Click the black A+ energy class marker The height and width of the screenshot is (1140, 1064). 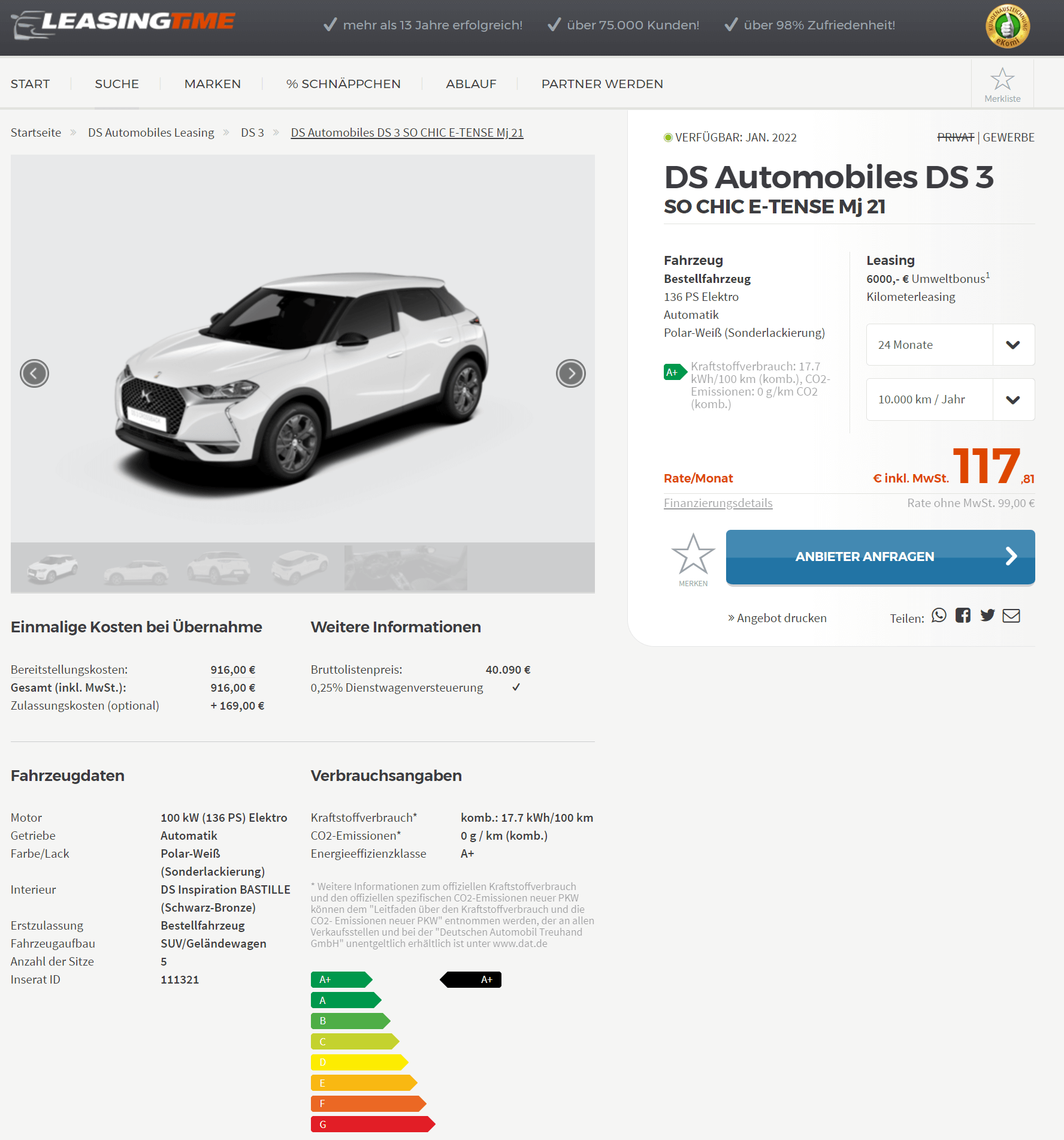coord(471,979)
